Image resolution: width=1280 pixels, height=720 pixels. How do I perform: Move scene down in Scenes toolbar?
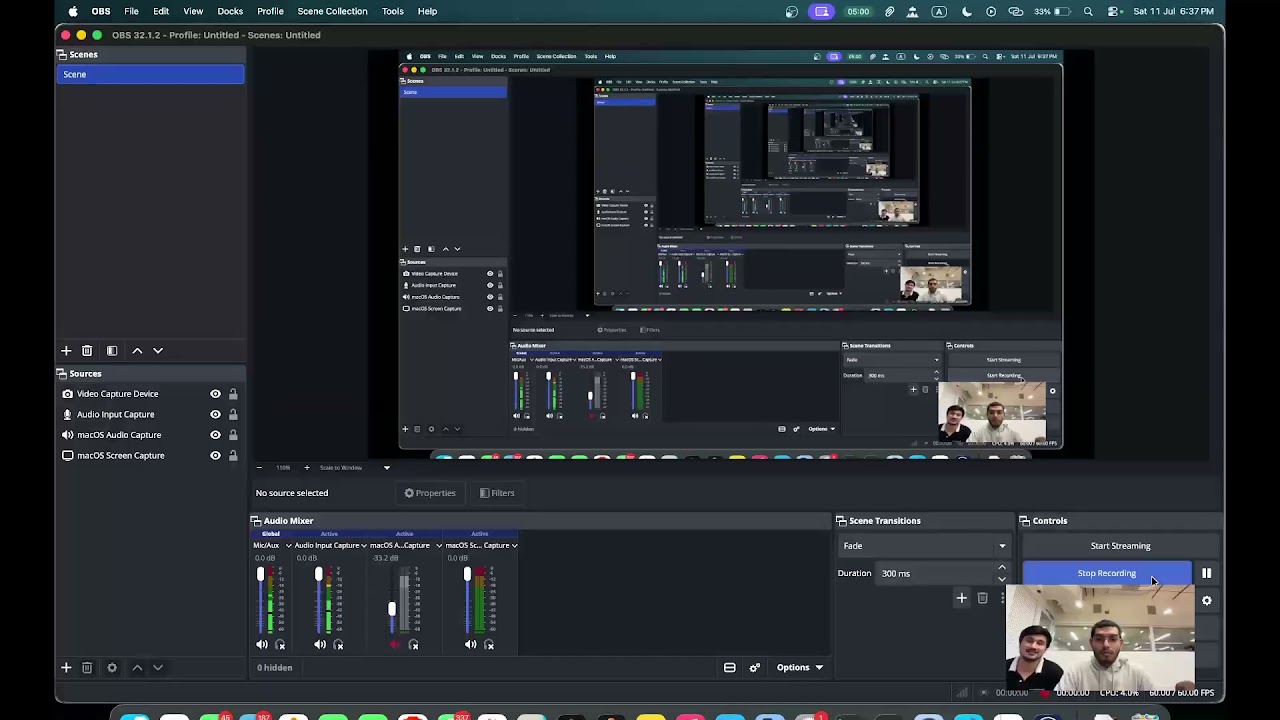(158, 351)
